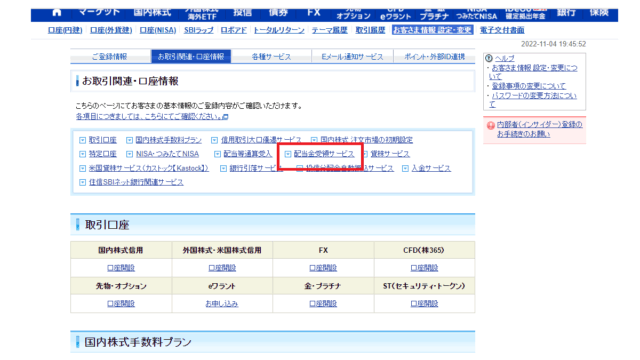Jump to 国内株式手数料プラン section link
The height and width of the screenshot is (360, 640).
pyautogui.click(x=169, y=140)
